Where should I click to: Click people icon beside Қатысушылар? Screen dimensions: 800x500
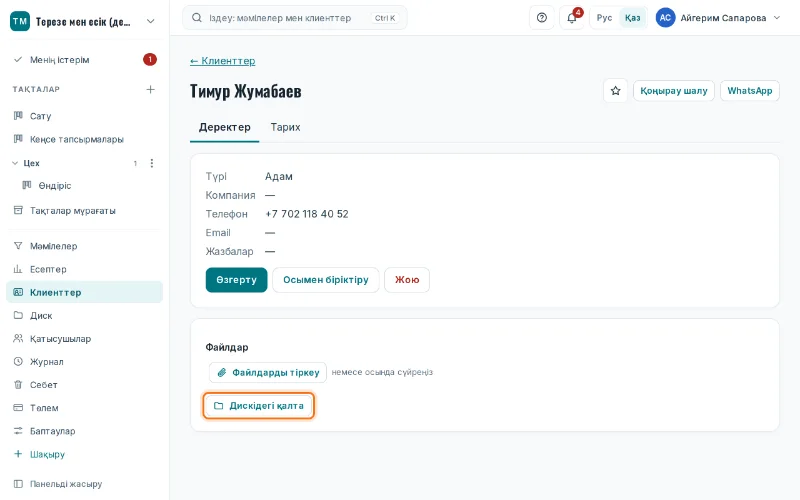click(18, 338)
